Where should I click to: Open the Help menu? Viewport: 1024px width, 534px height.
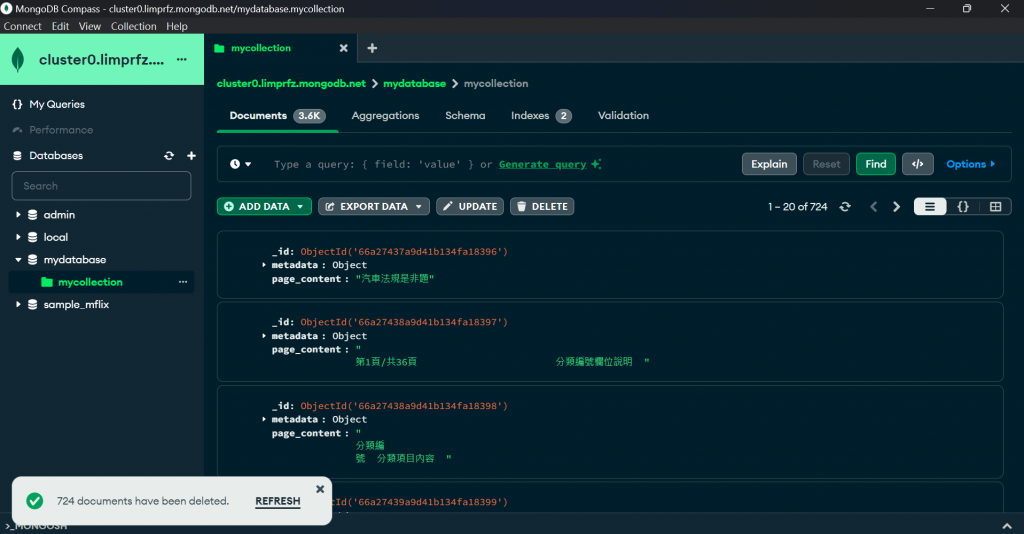point(176,26)
